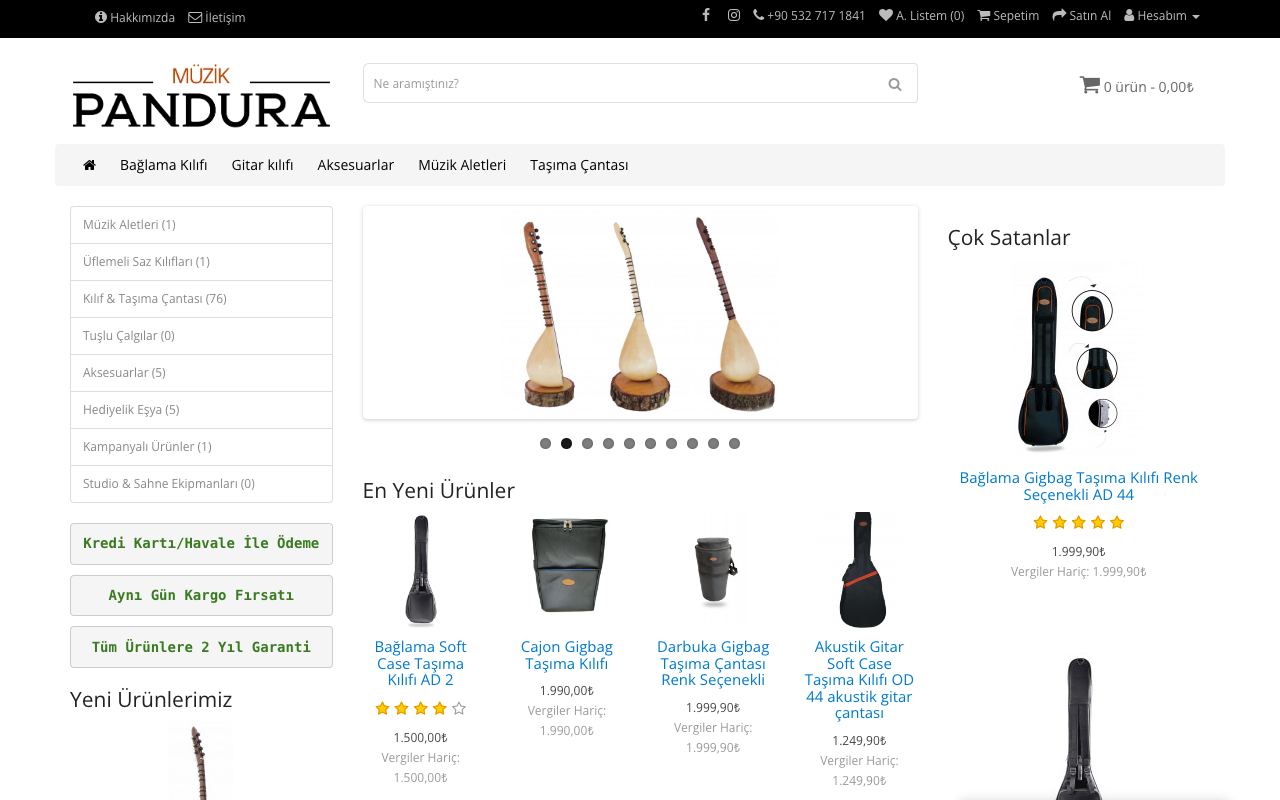Click the Pandura Müzik logo
The height and width of the screenshot is (800, 1280).
pyautogui.click(x=201, y=97)
